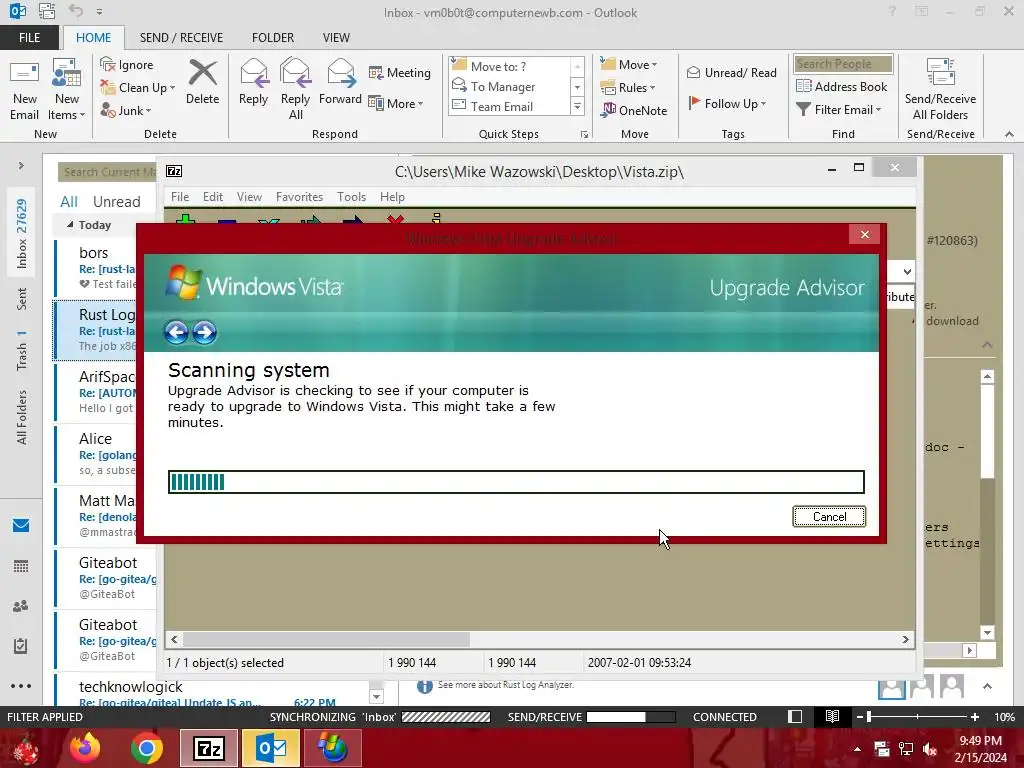Click Ignore in Delete group

[127, 65]
